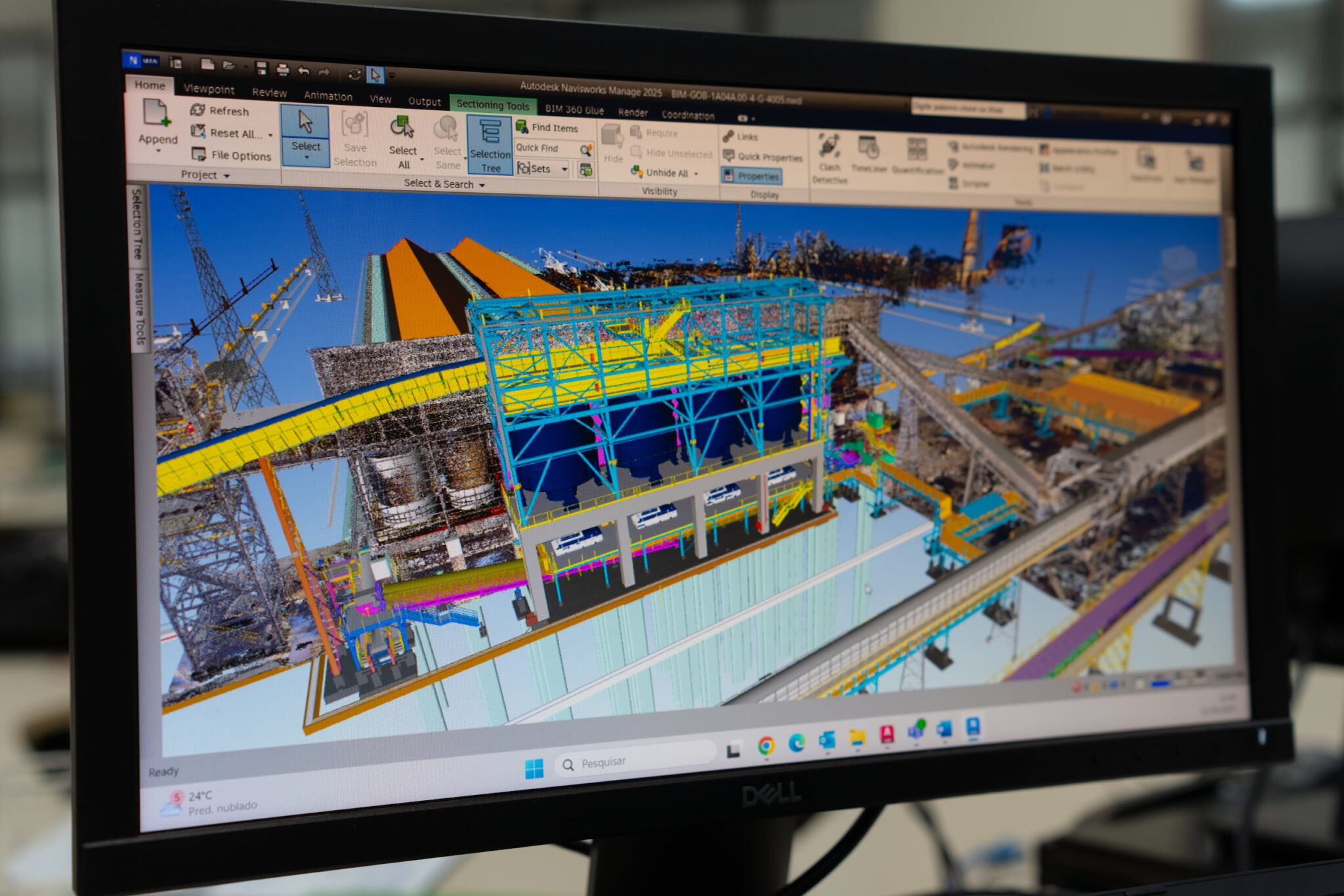The width and height of the screenshot is (1344, 896).
Task: Open the Windows Start menu
Action: (534, 768)
